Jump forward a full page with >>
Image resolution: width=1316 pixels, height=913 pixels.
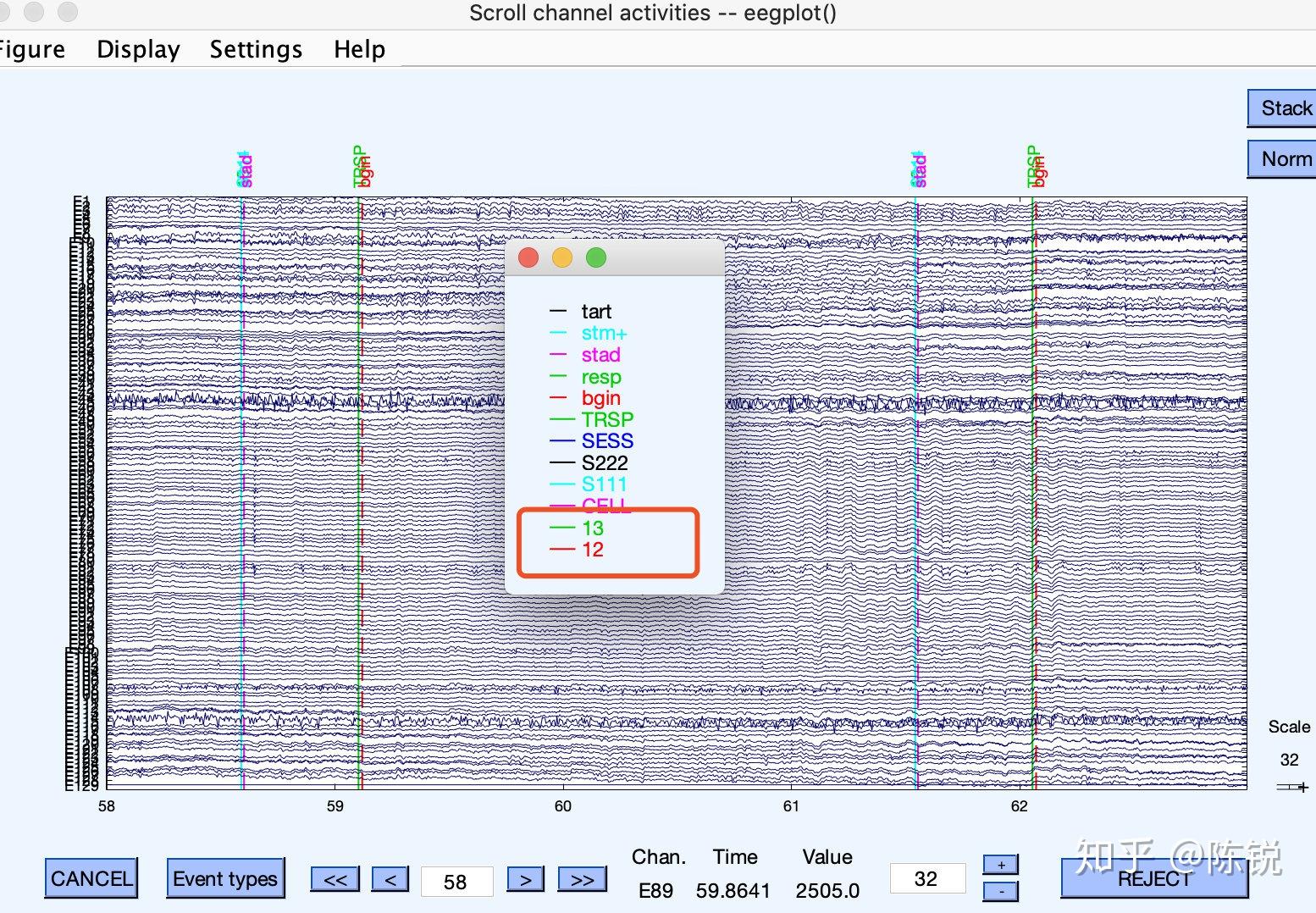[582, 880]
